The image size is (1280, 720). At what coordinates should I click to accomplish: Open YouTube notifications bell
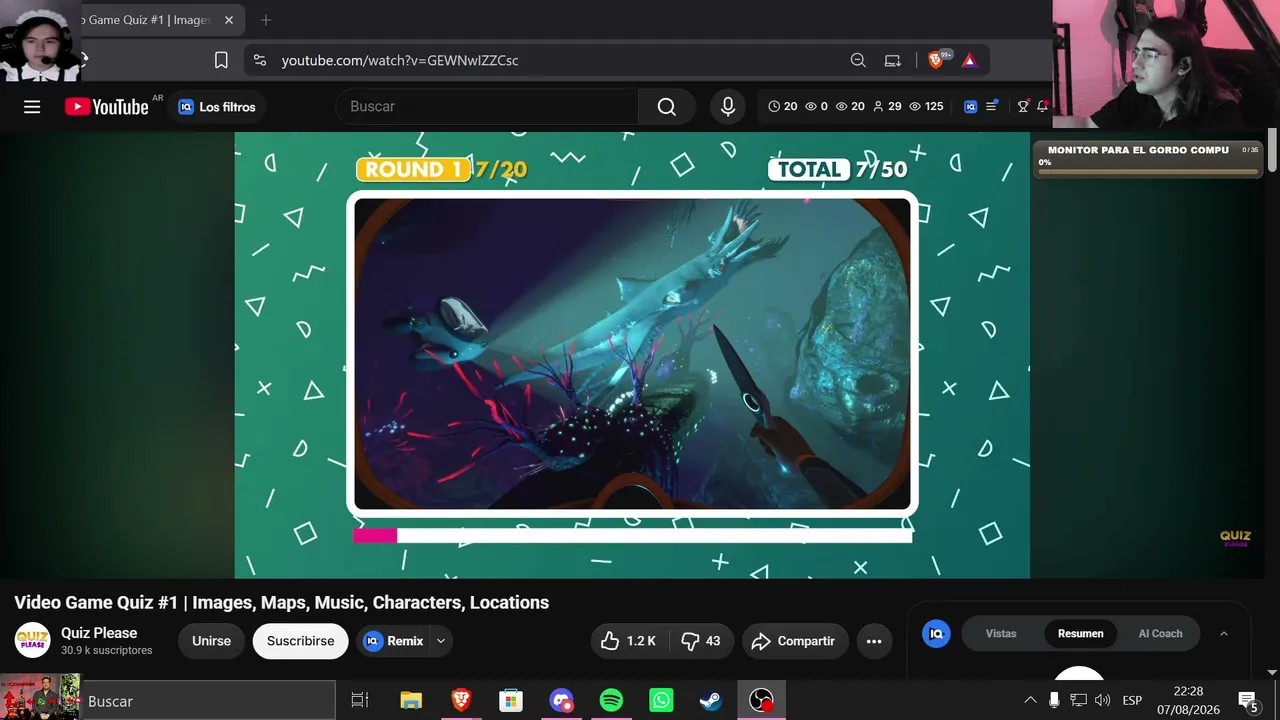(1042, 106)
